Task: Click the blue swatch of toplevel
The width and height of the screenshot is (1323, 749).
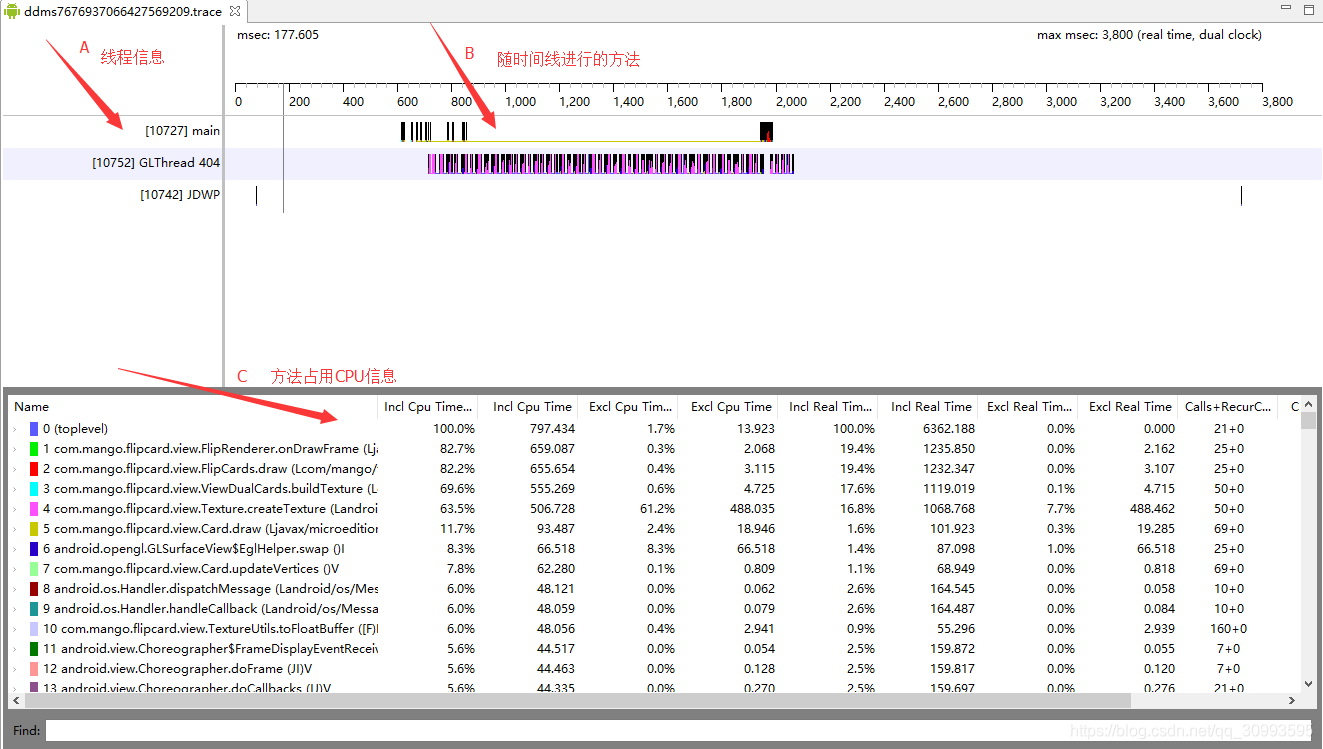Action: [34, 429]
